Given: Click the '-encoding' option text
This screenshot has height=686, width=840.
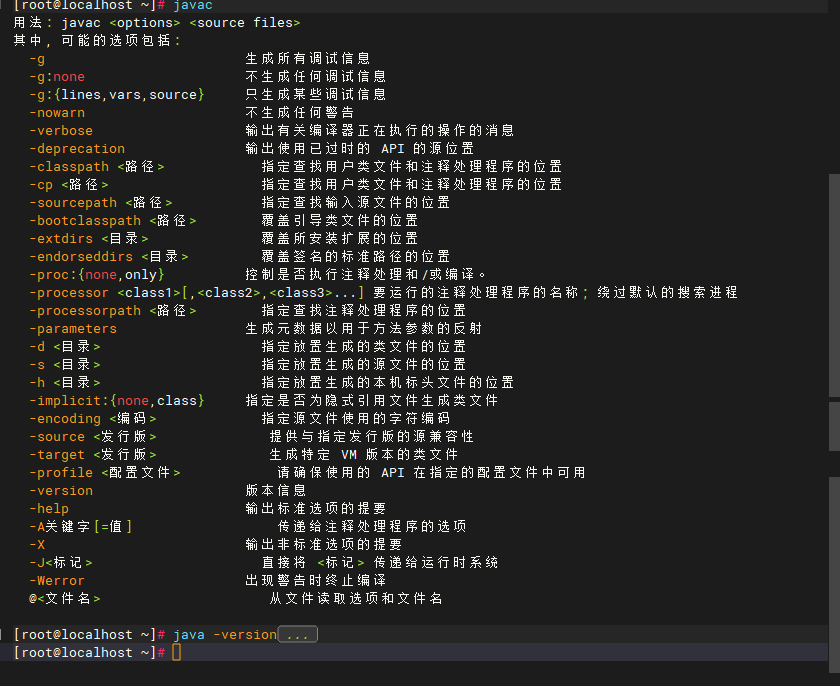Looking at the screenshot, I should point(65,418).
